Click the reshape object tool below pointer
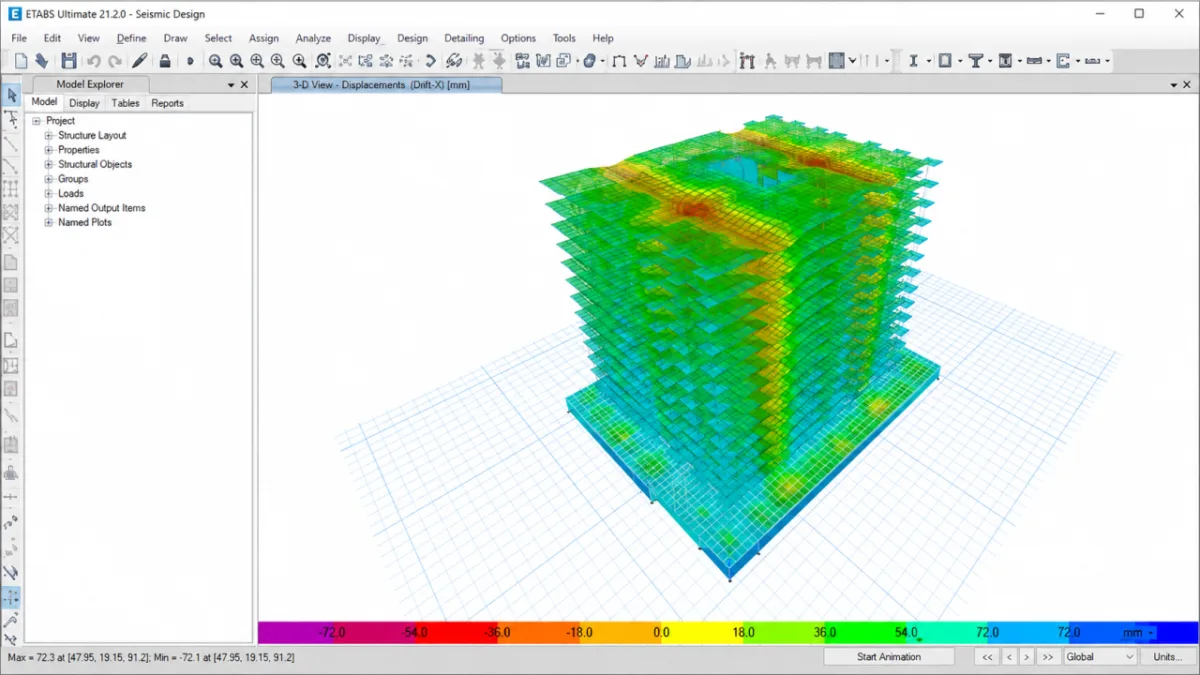This screenshot has width=1200, height=675. pos(11,119)
